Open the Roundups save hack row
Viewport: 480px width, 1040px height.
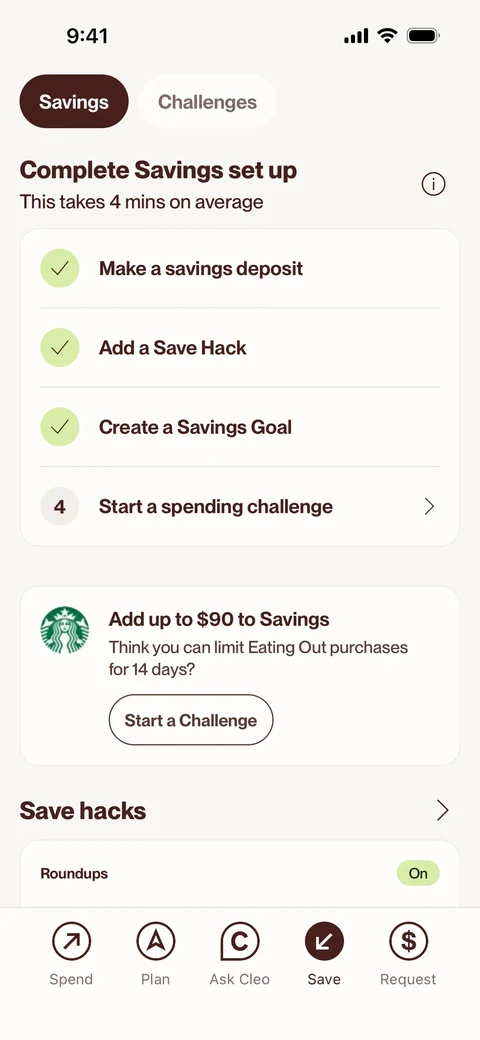coord(240,874)
